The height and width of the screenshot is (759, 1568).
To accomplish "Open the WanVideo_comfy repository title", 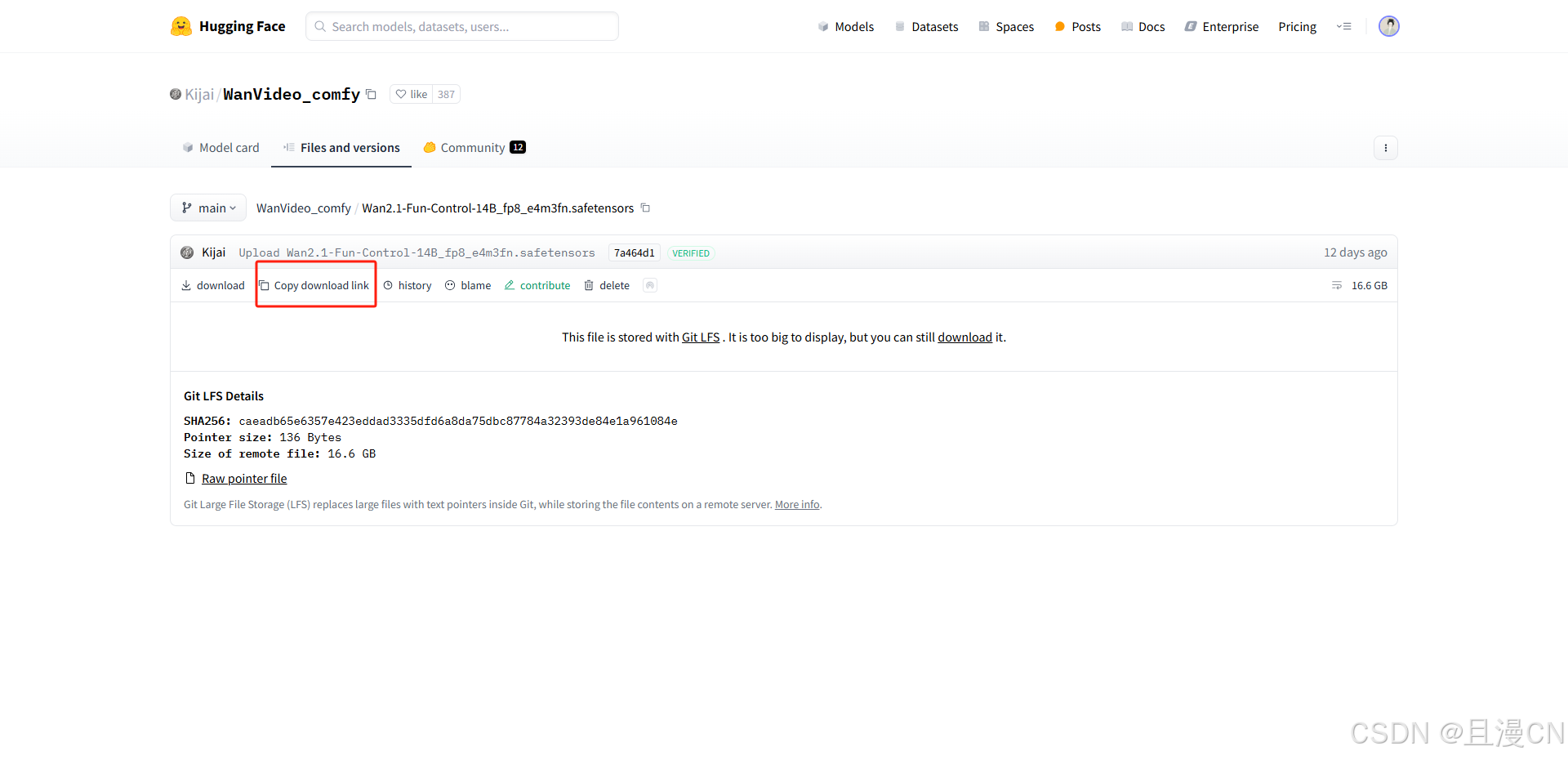I will click(292, 94).
